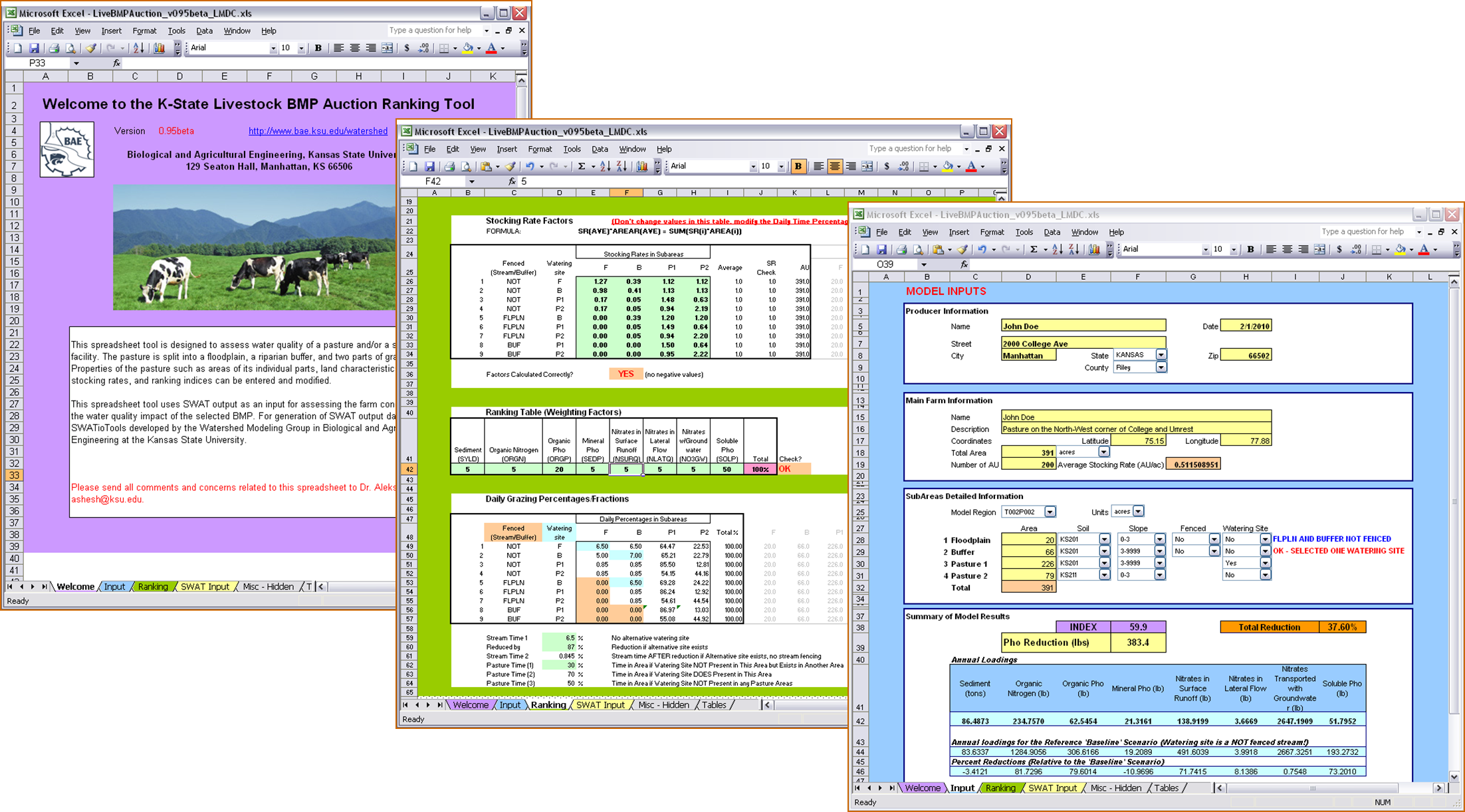This screenshot has height=812, width=1465.
Task: Click Sort Ascending in Welcome window toolbar
Action: coord(138,49)
